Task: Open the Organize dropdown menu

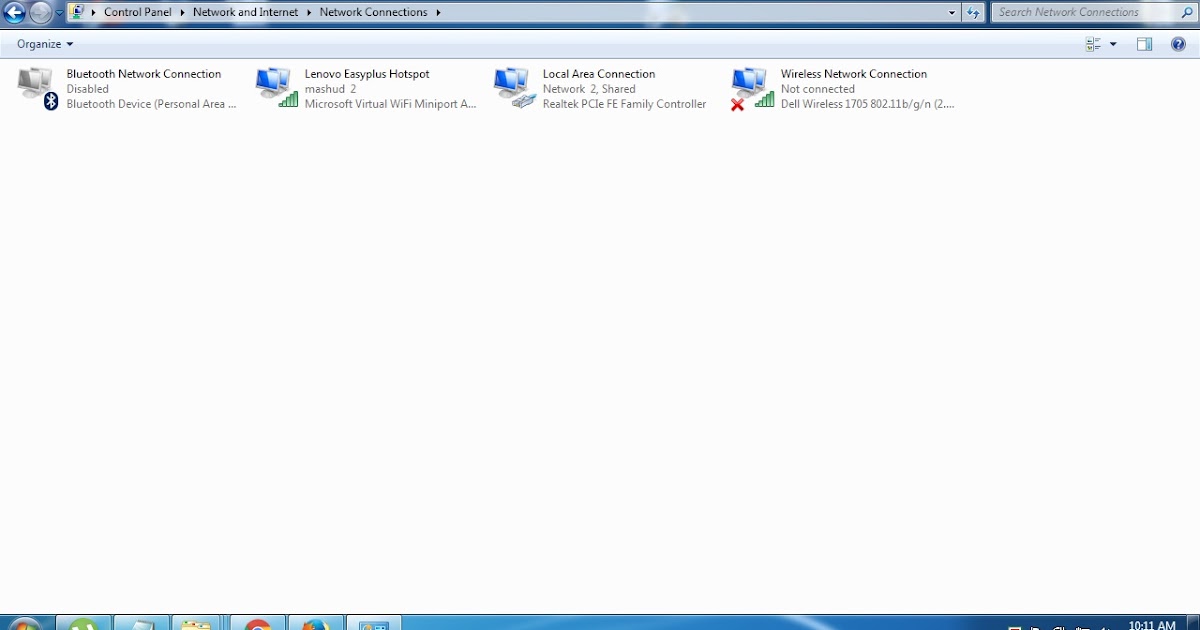Action: (x=42, y=44)
